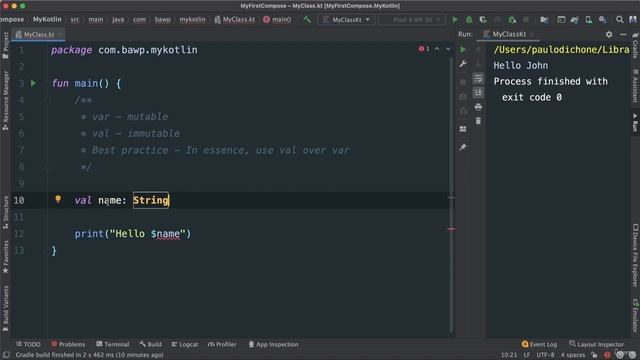Click the main() breadcrumb
This screenshot has height=360, width=640.
coord(277,19)
